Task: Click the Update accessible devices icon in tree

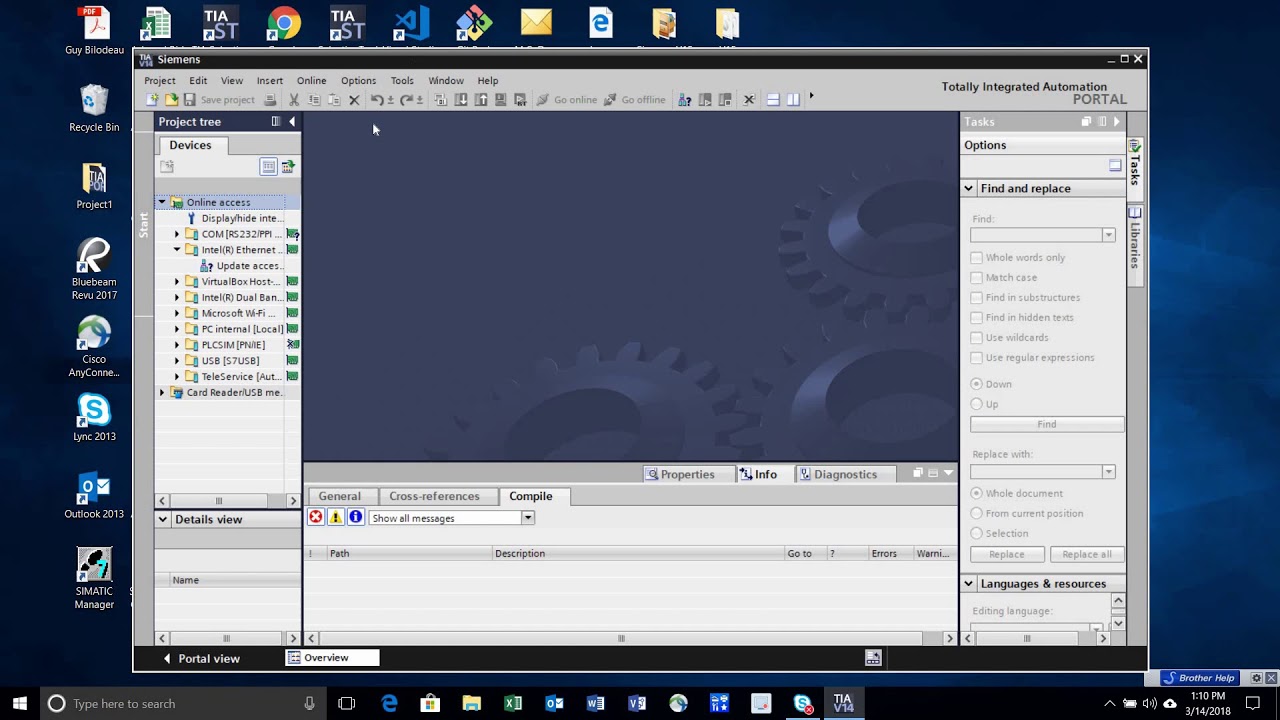Action: pos(207,266)
